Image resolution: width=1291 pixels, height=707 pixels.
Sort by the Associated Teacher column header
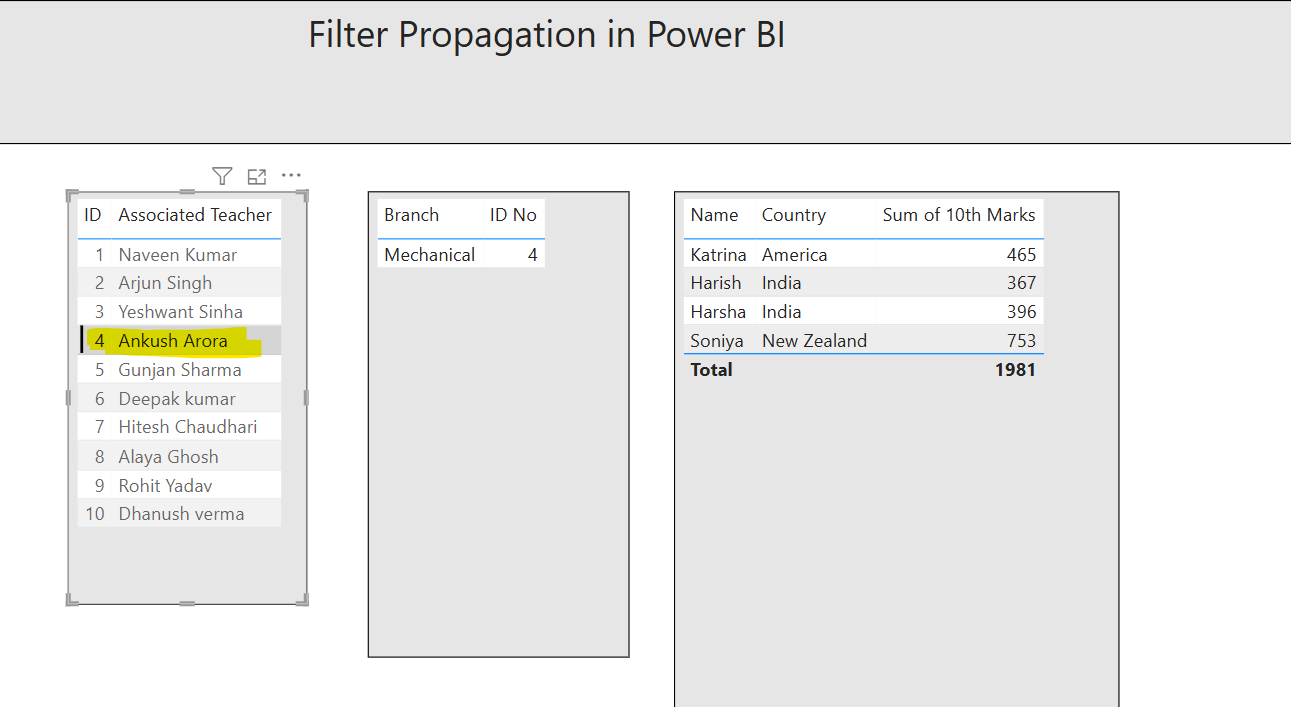[x=195, y=214]
